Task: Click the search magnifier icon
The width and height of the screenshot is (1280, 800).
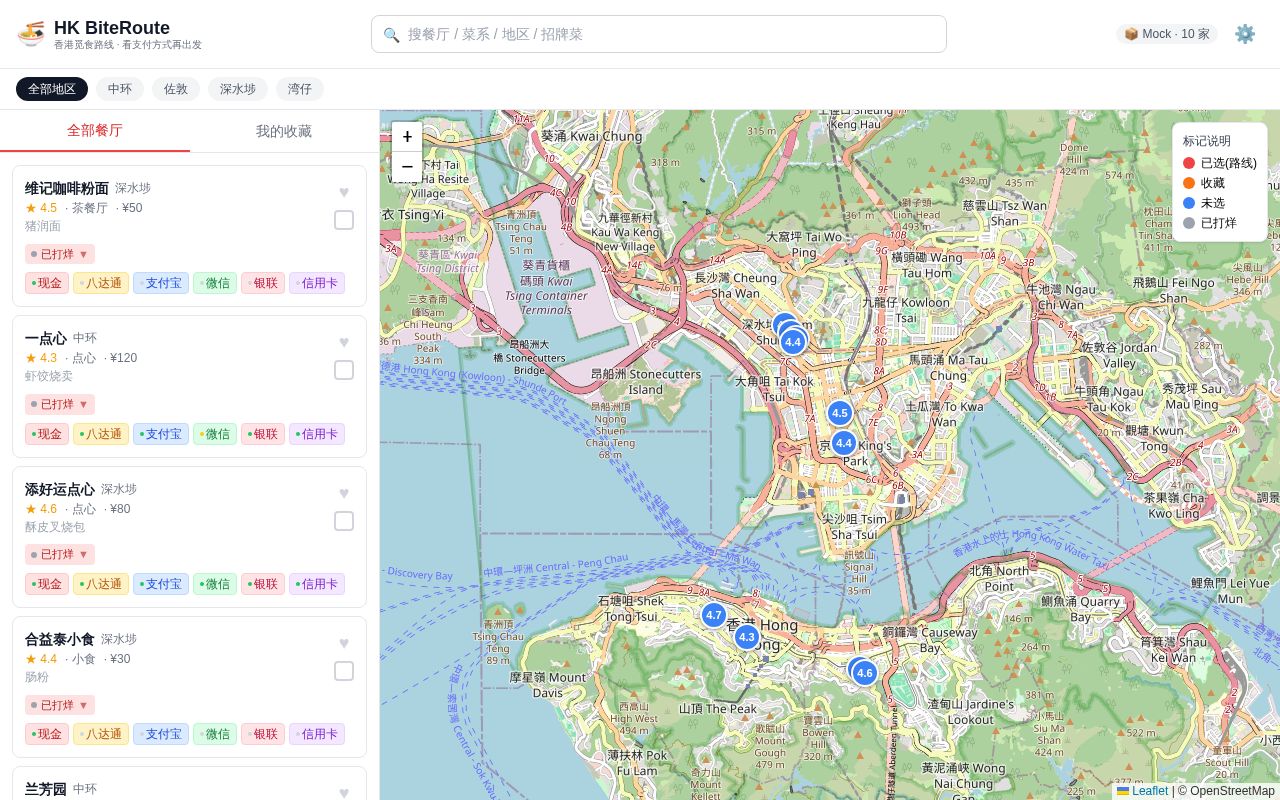Action: click(x=391, y=34)
